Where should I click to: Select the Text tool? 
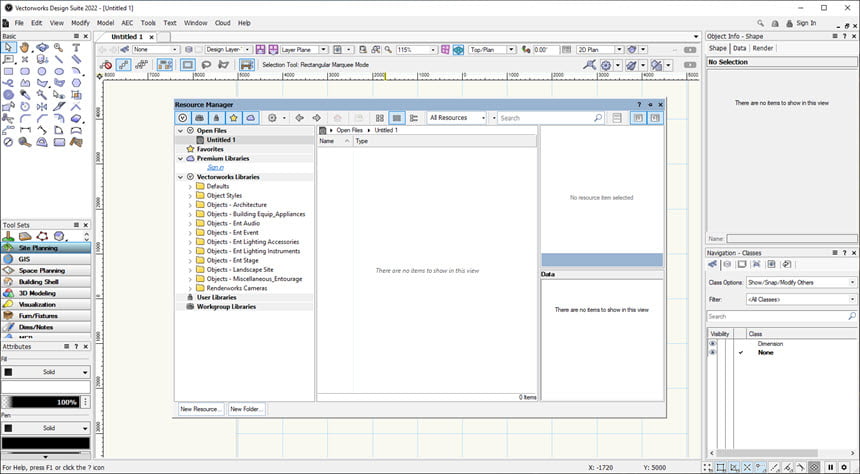pos(76,48)
